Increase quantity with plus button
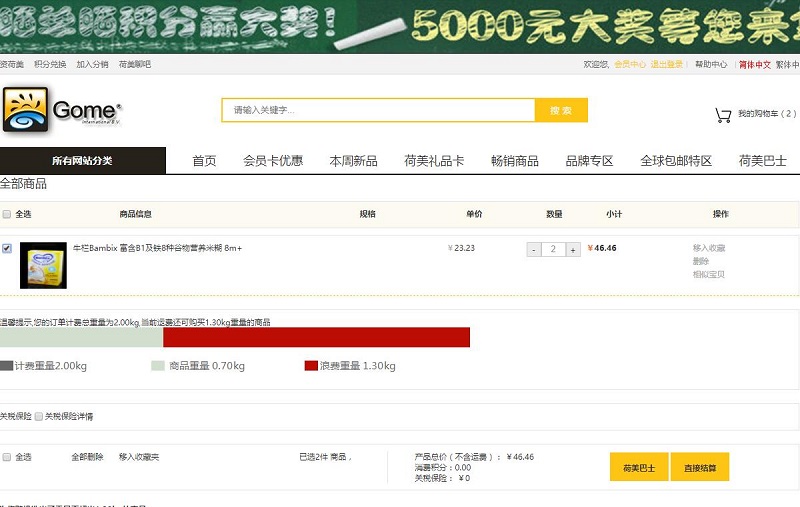The height and width of the screenshot is (507, 800). [573, 249]
